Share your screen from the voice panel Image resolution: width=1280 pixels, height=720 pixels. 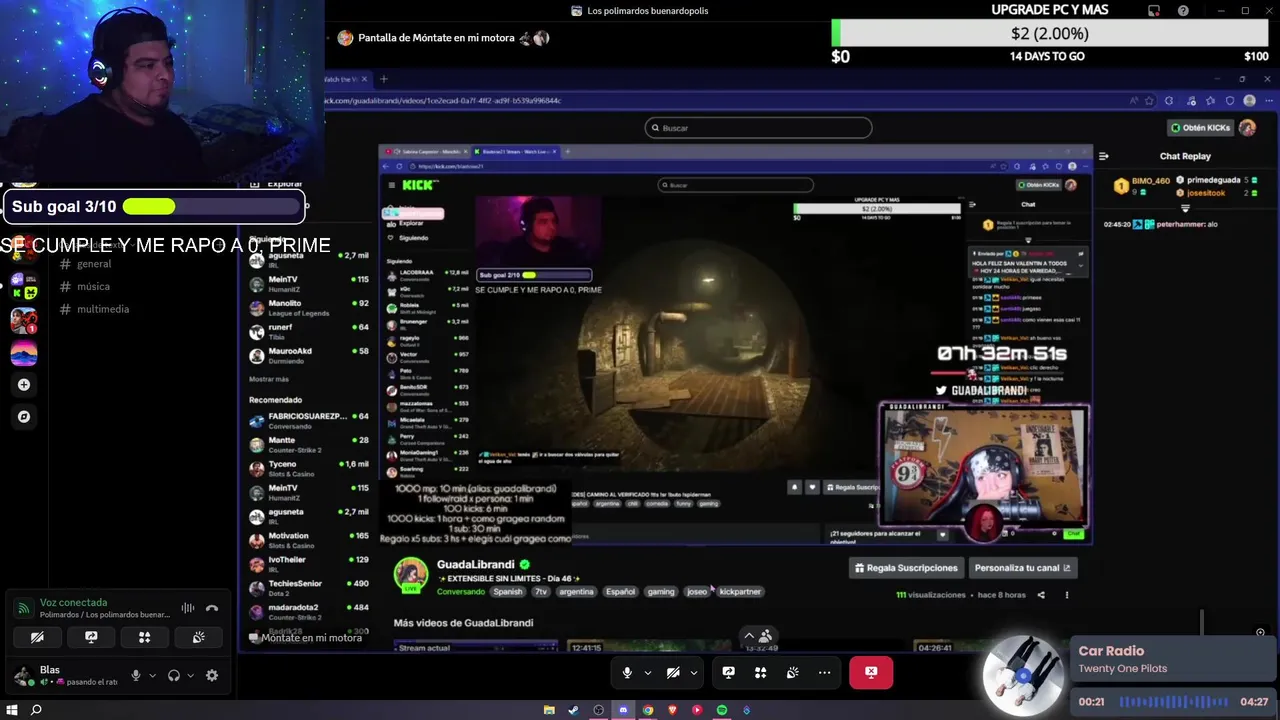pos(91,637)
